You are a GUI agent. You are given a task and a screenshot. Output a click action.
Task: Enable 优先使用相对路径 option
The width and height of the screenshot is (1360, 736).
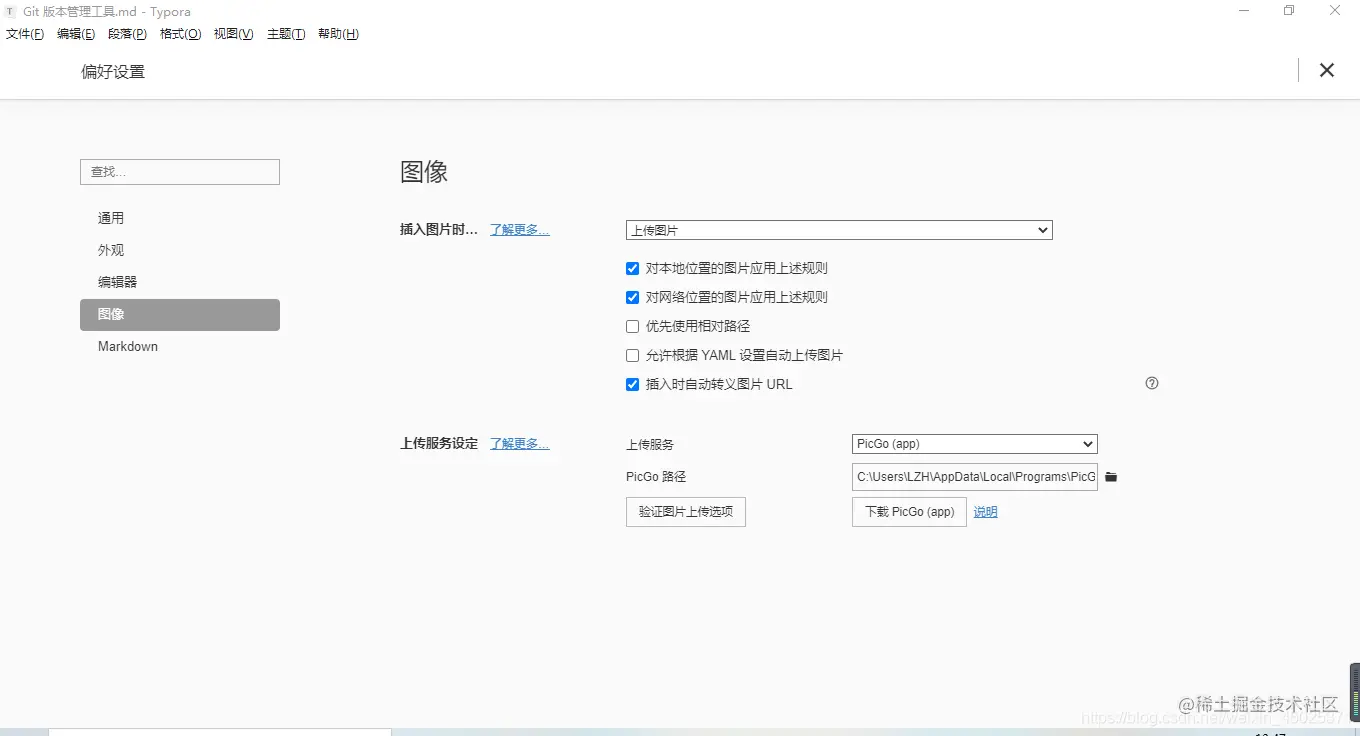632,325
